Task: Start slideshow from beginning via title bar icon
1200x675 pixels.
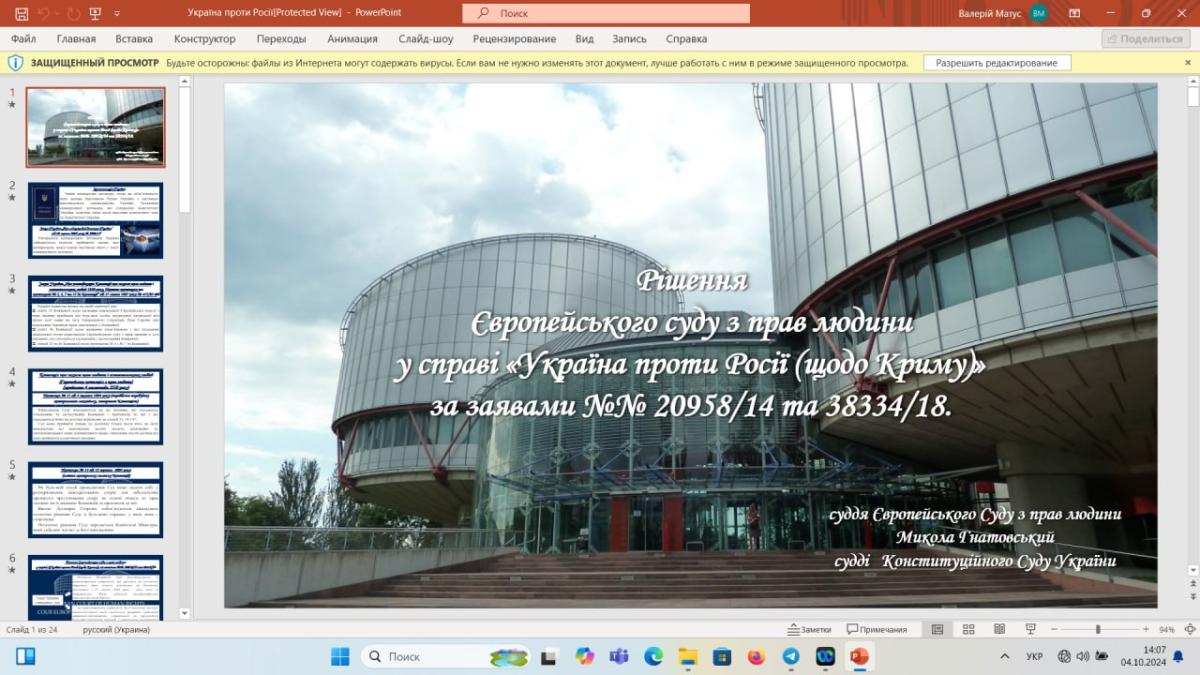Action: point(95,13)
